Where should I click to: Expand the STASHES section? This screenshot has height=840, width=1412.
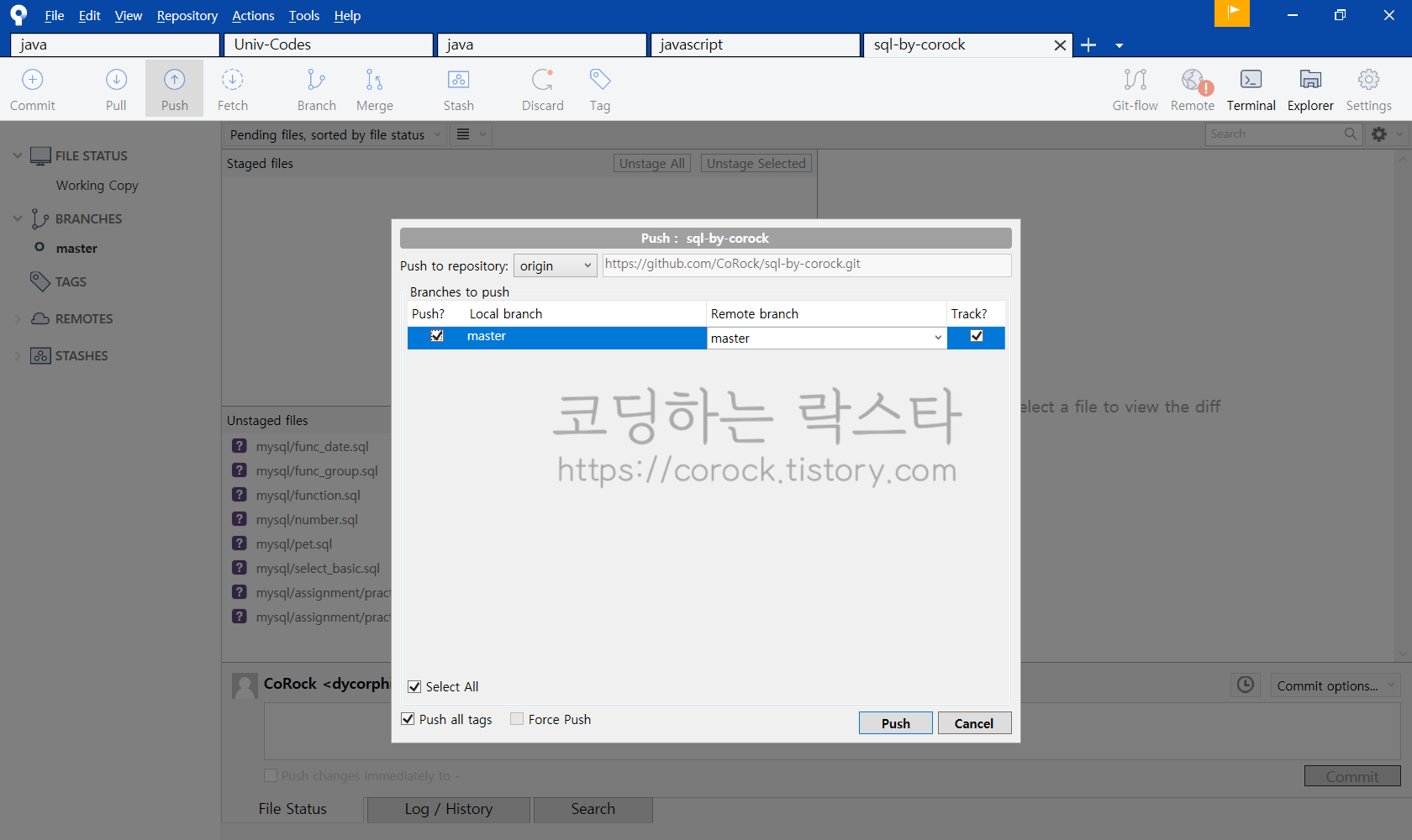pyautogui.click(x=18, y=355)
